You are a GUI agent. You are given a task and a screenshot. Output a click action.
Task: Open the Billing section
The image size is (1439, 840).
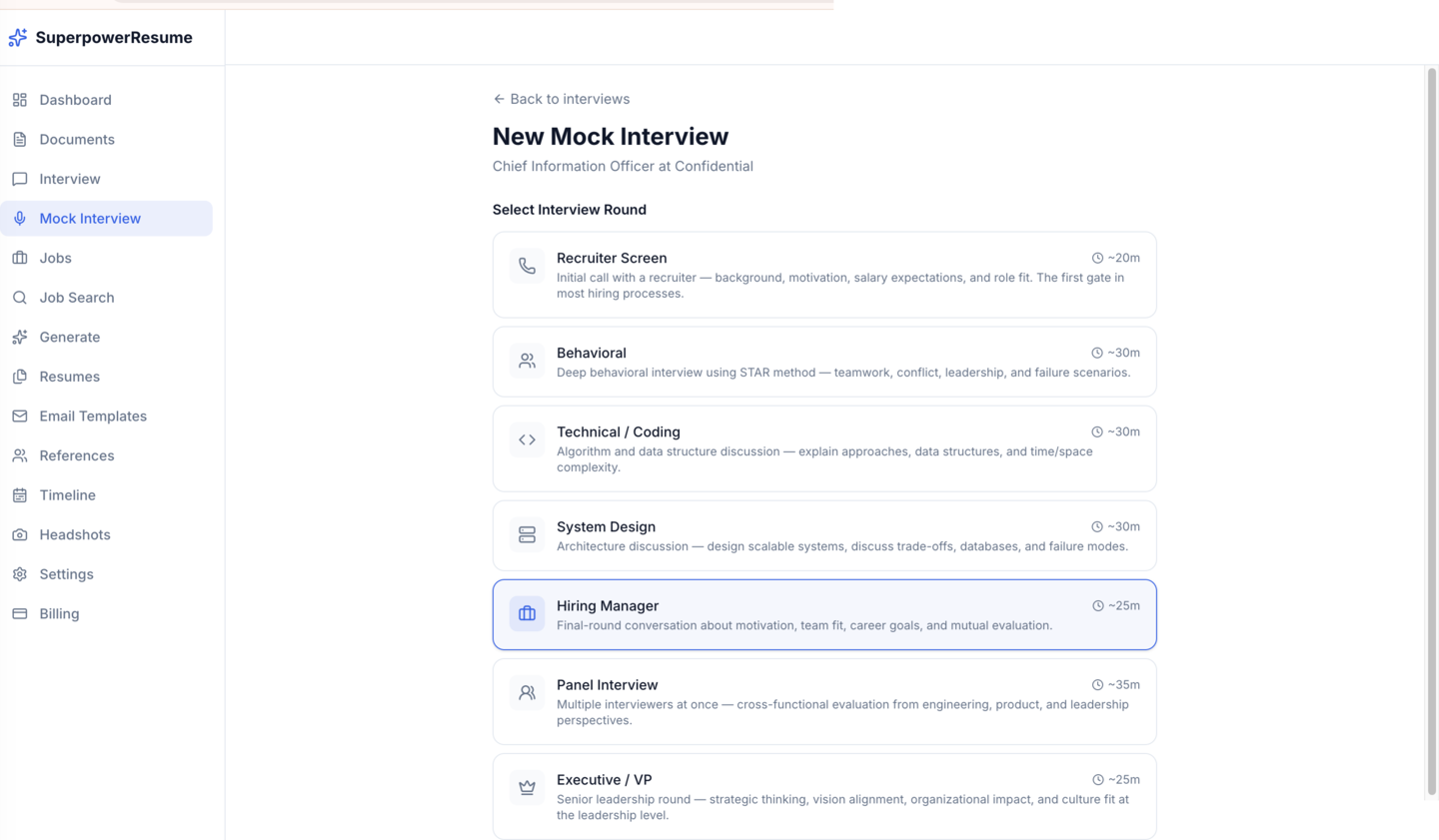click(60, 613)
